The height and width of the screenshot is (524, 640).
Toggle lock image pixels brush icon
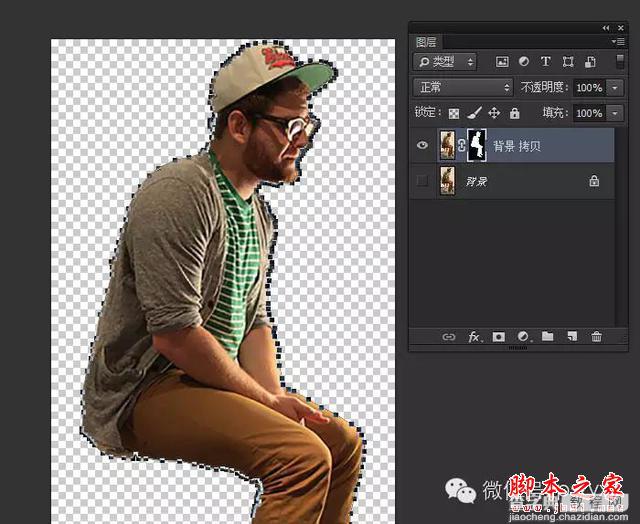tap(474, 113)
